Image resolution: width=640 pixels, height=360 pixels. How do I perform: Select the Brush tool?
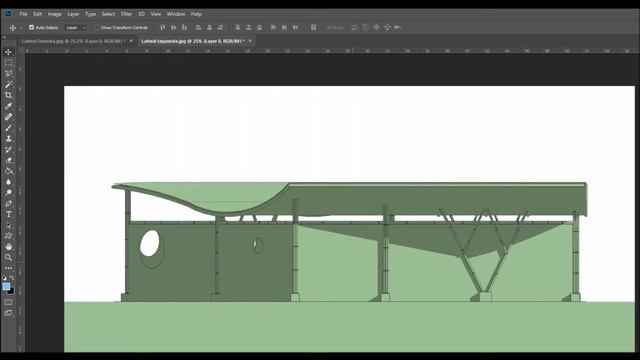coord(8,128)
